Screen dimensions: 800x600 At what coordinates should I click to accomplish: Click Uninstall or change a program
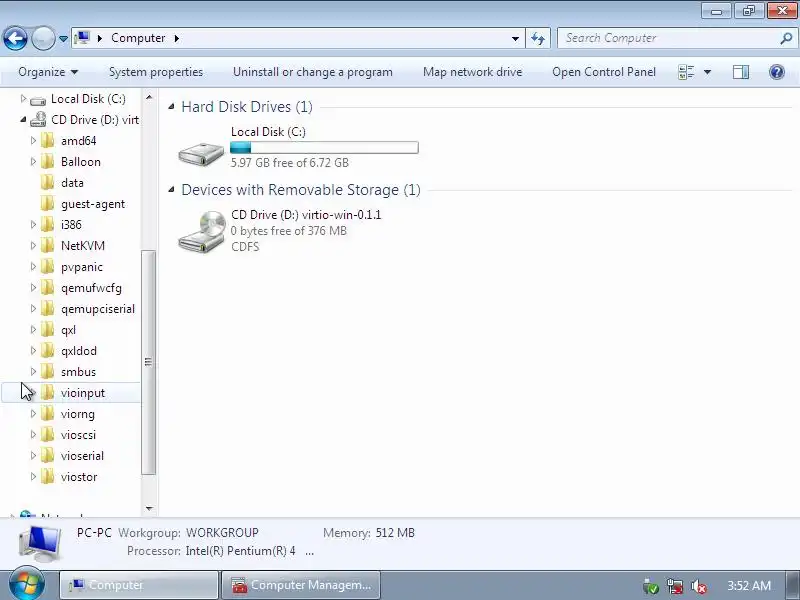[313, 72]
